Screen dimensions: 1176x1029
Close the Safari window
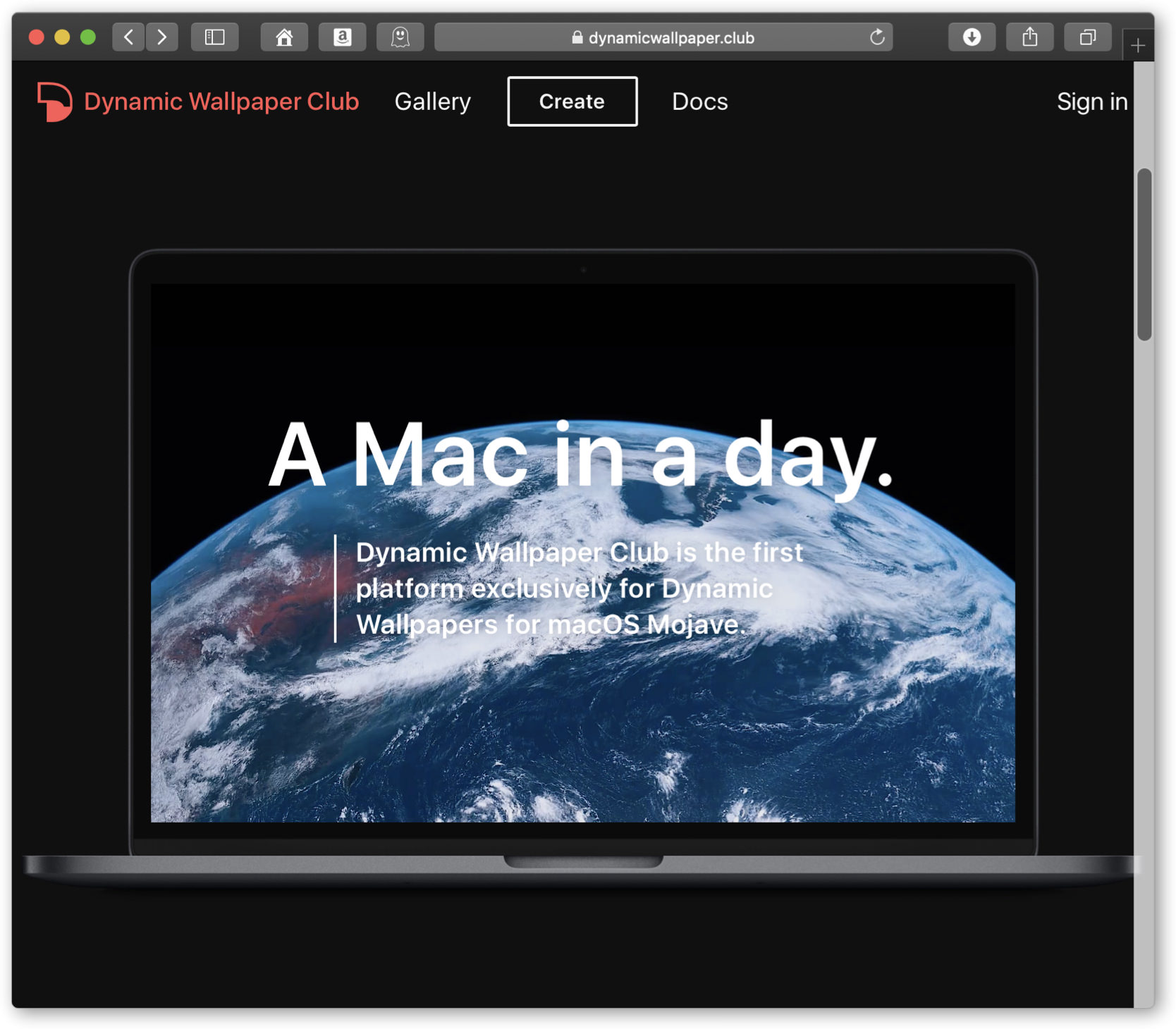tap(37, 37)
